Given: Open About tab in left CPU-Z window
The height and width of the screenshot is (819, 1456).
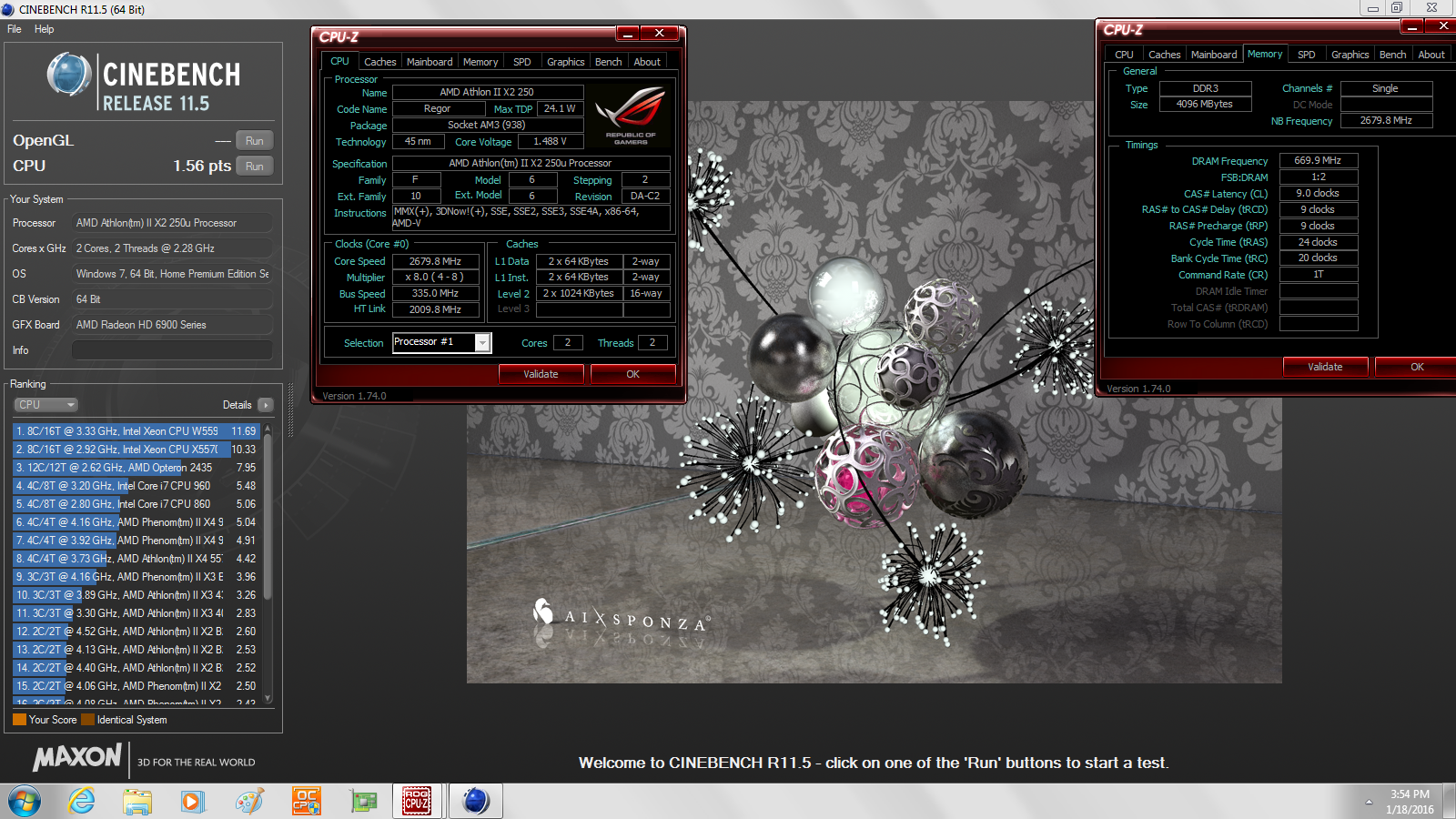Looking at the screenshot, I should pos(647,62).
